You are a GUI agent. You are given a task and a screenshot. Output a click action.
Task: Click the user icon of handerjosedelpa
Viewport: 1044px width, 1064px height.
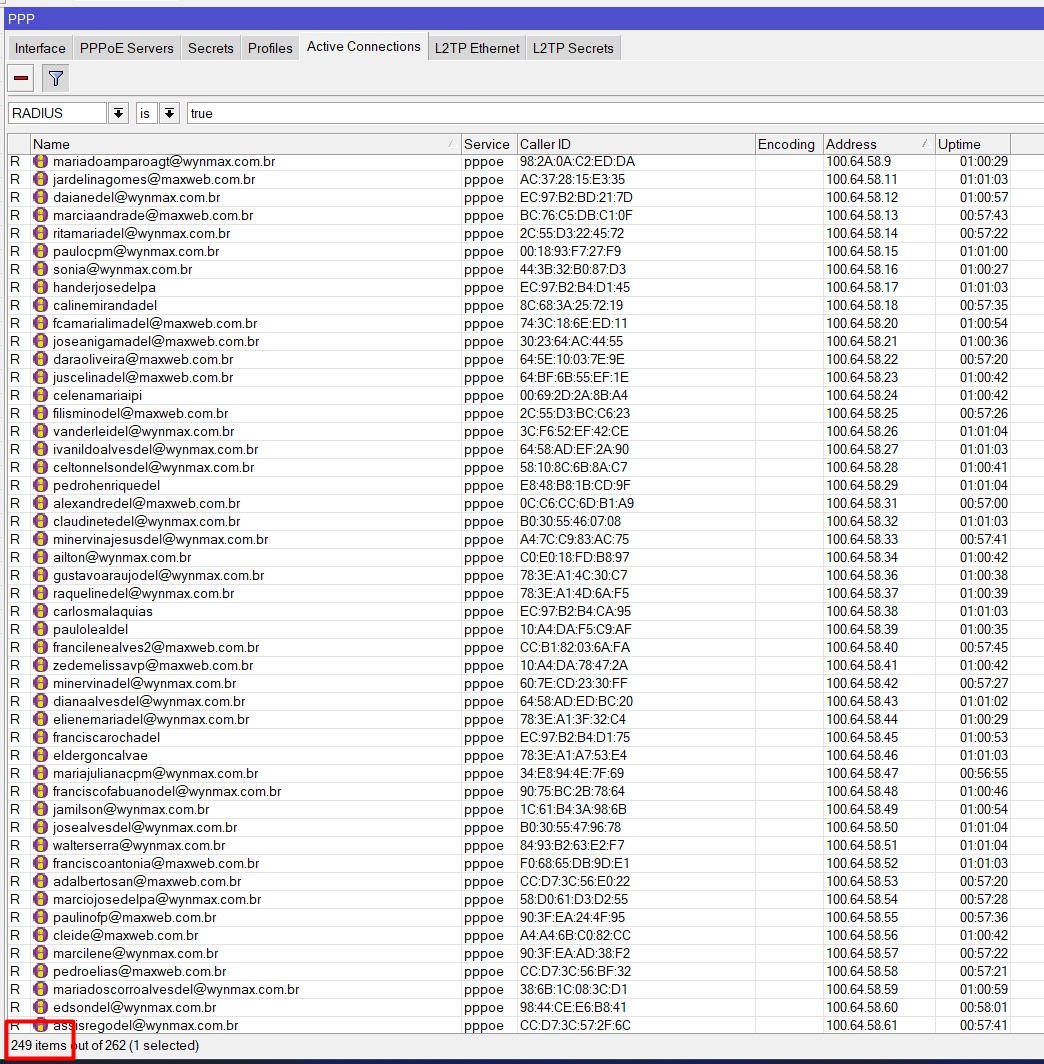point(41,287)
